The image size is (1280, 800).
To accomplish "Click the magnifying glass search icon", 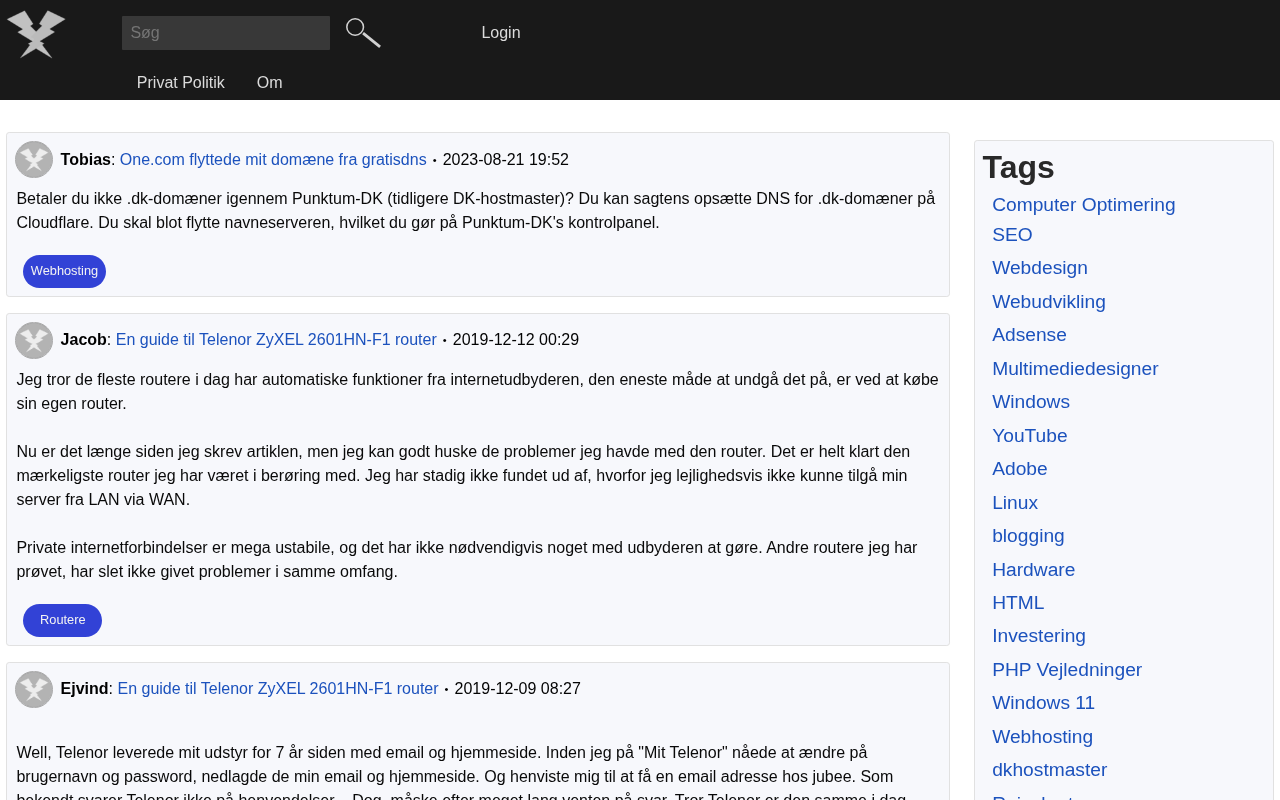I will click(x=363, y=33).
